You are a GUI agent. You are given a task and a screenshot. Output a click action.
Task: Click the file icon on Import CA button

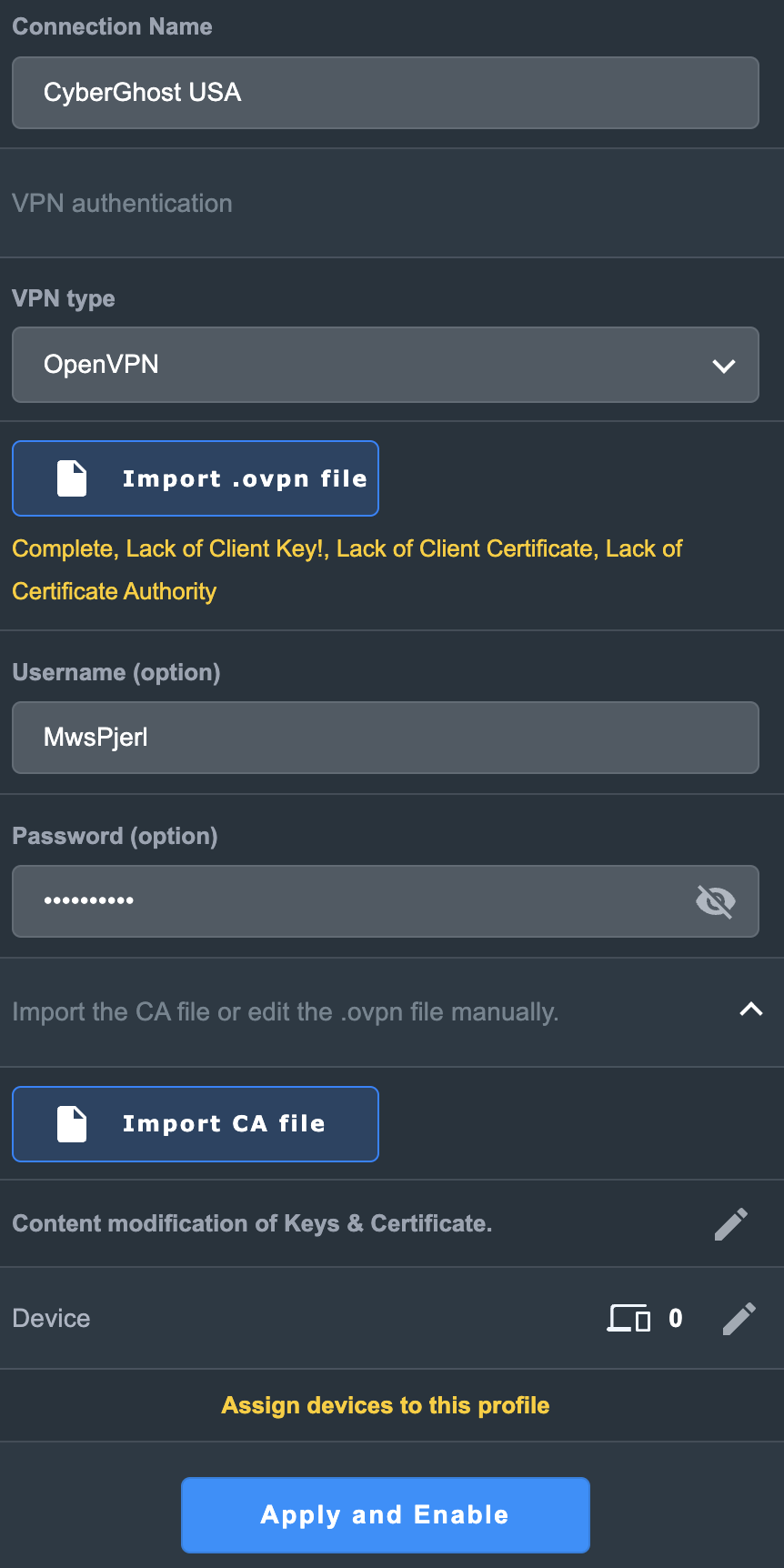[x=72, y=1124]
